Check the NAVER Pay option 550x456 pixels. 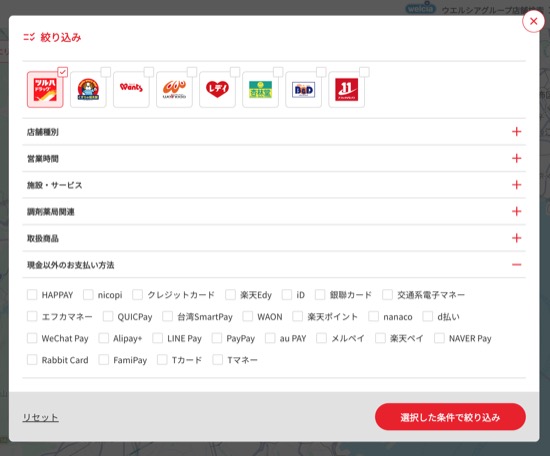click(440, 338)
